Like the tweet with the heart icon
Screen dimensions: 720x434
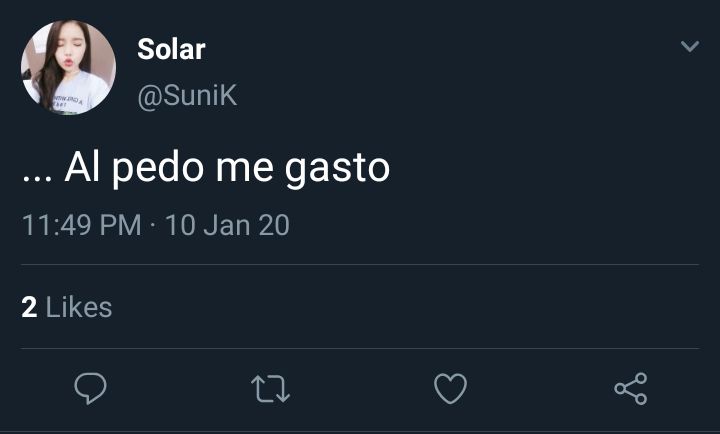point(450,389)
